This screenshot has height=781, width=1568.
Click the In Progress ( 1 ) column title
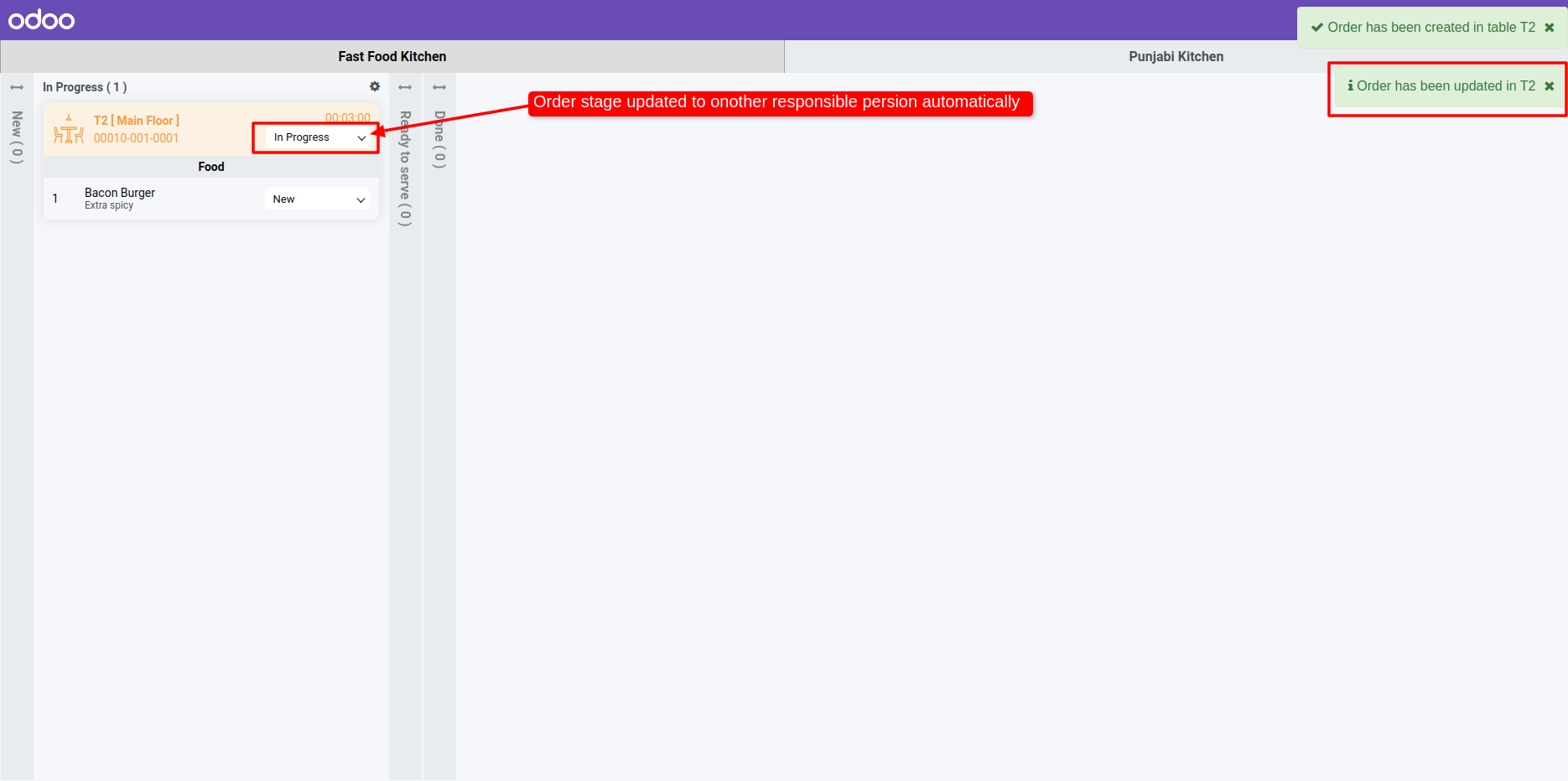click(x=85, y=87)
